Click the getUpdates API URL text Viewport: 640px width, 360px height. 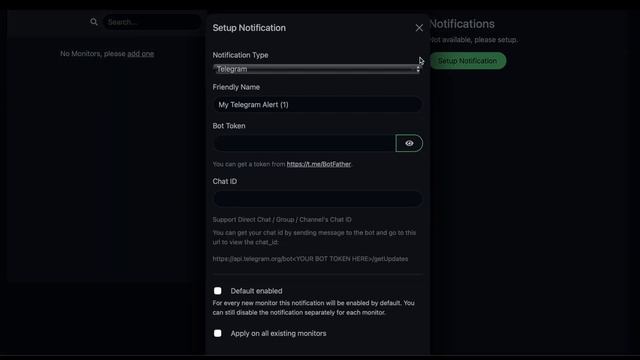pyautogui.click(x=310, y=259)
